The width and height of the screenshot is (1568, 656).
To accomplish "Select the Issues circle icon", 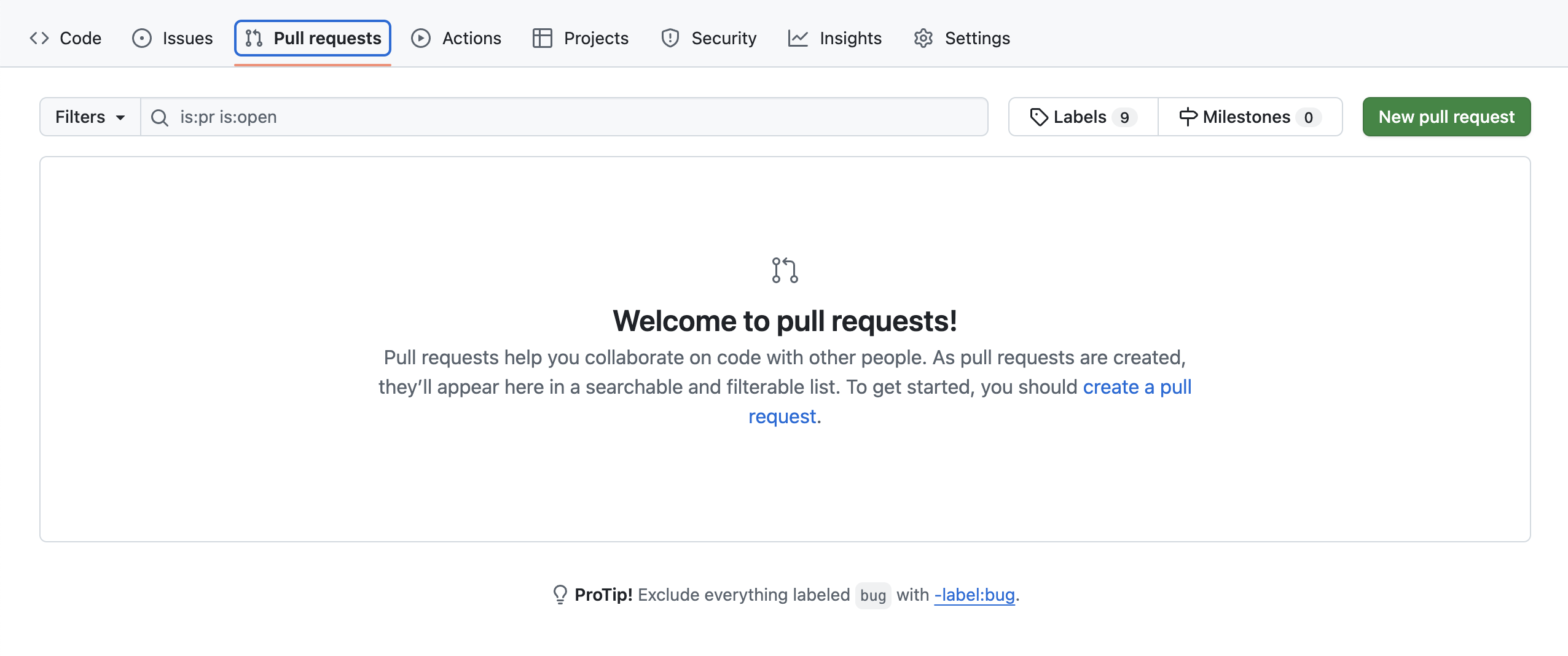I will pyautogui.click(x=140, y=37).
